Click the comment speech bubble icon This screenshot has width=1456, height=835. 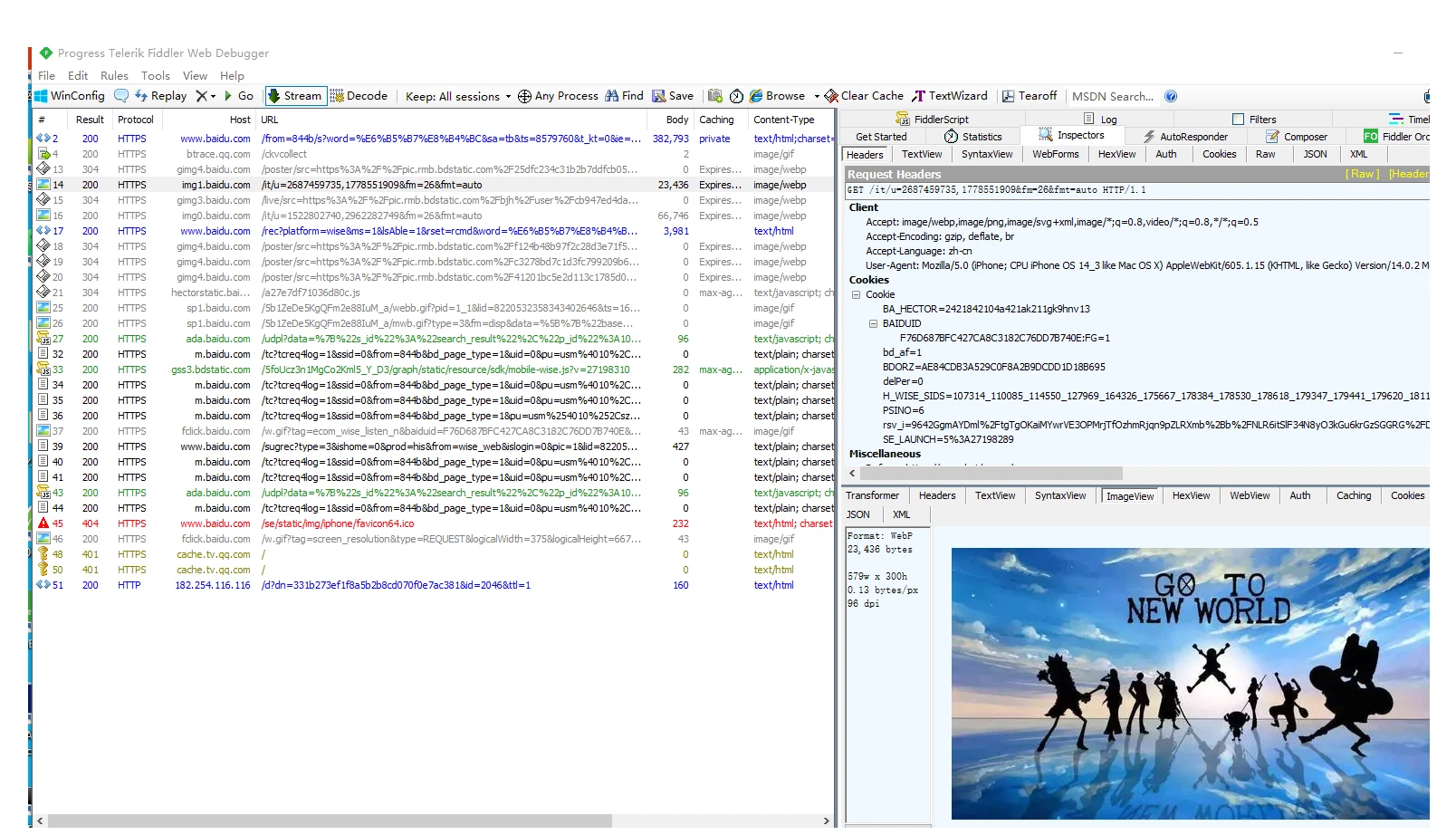(121, 96)
